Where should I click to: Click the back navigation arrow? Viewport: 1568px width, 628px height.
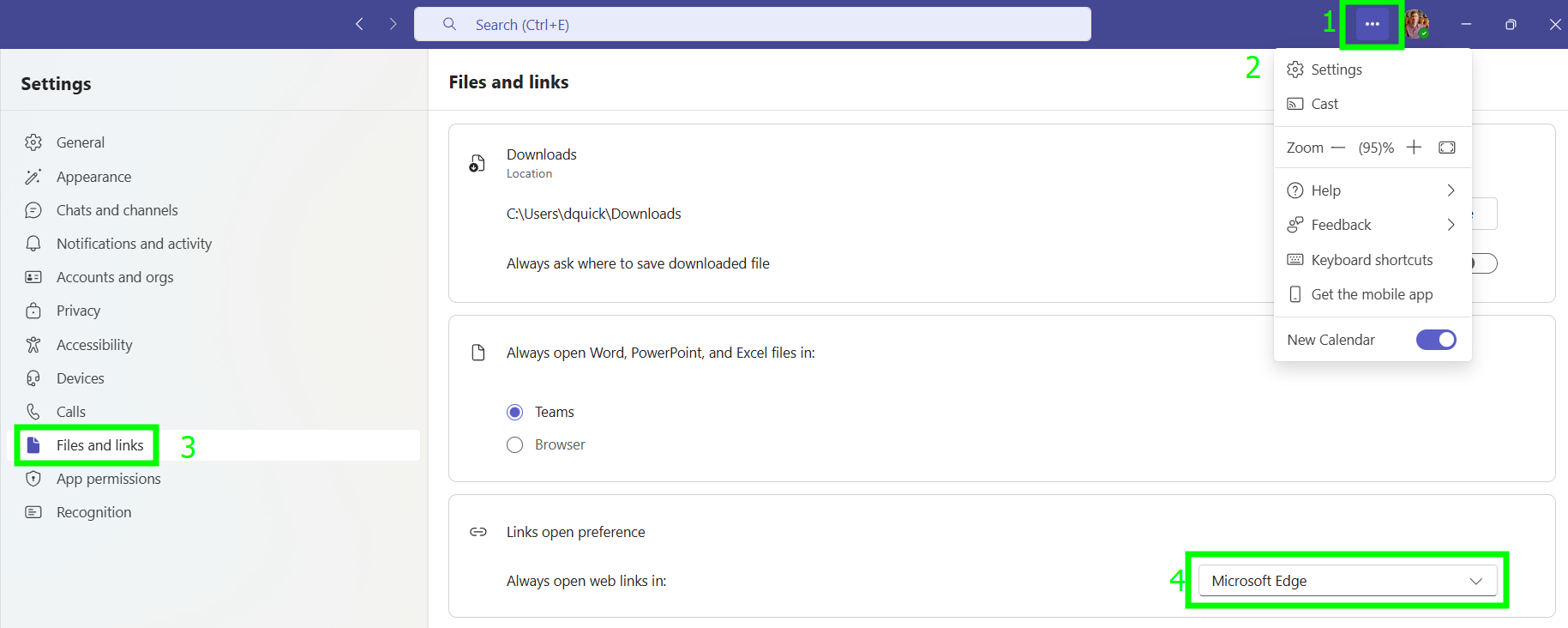coord(359,24)
